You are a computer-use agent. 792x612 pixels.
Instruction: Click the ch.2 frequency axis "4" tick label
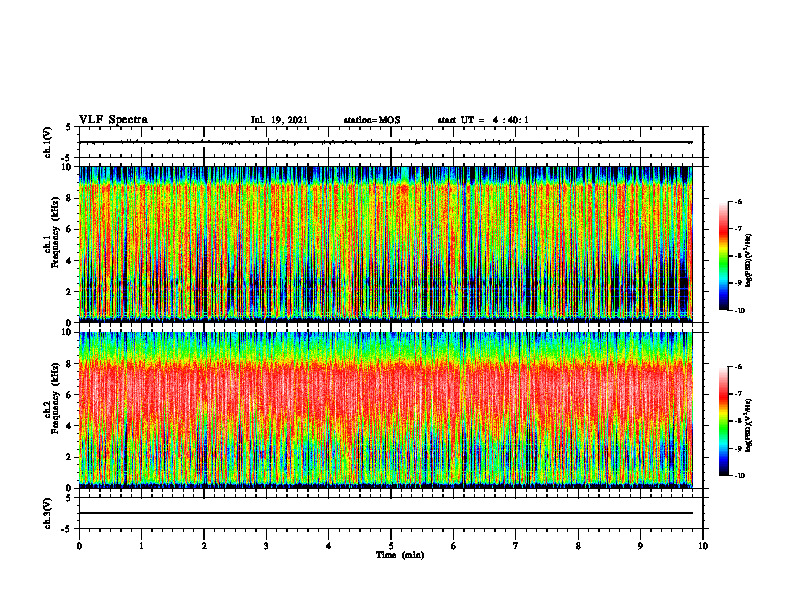click(x=70, y=426)
